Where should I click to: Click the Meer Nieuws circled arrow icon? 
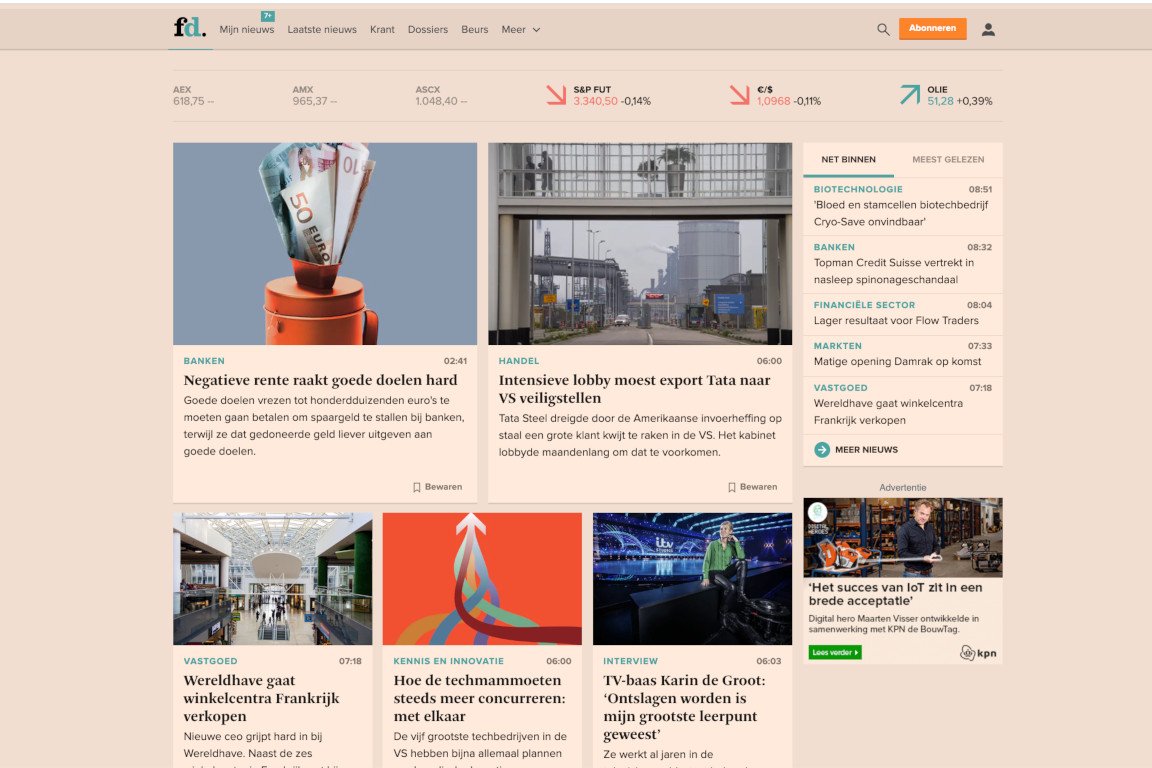[822, 450]
